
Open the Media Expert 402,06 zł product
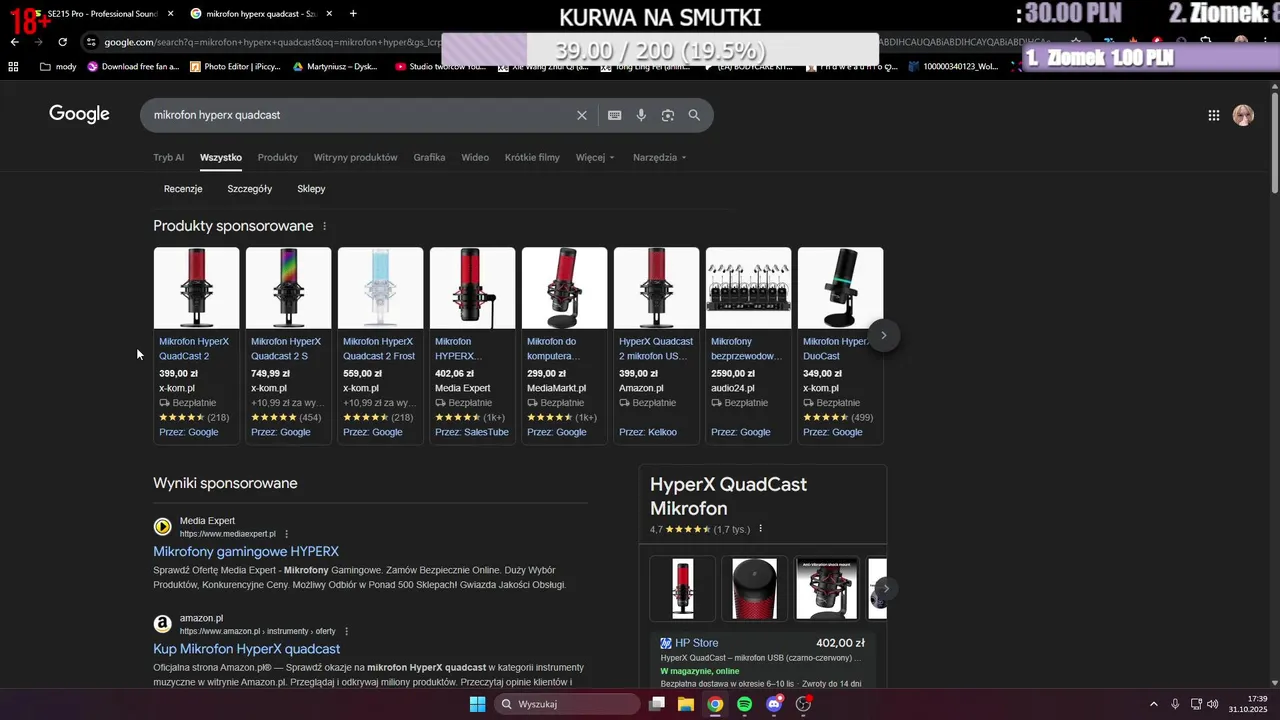tap(472, 345)
